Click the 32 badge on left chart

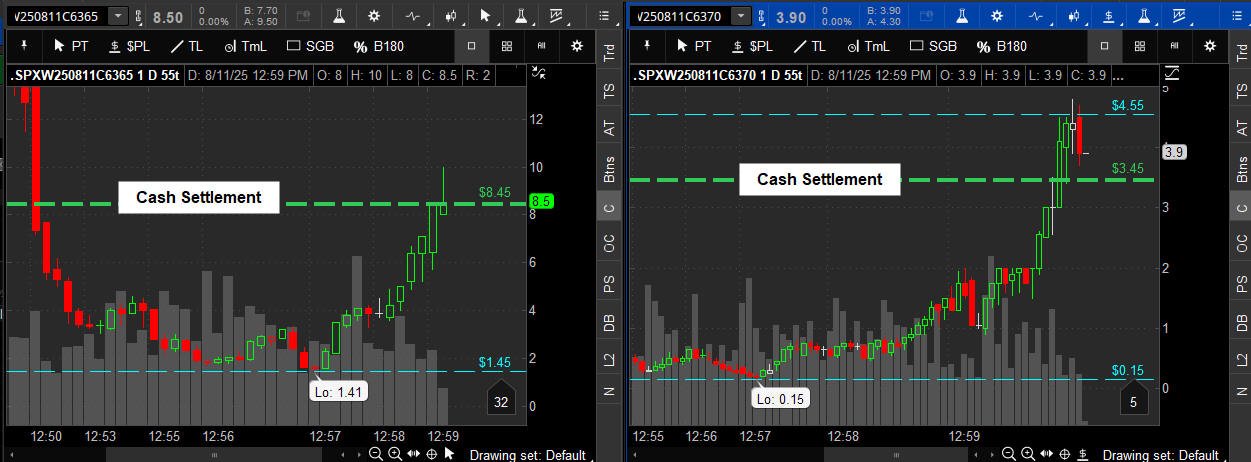[502, 402]
